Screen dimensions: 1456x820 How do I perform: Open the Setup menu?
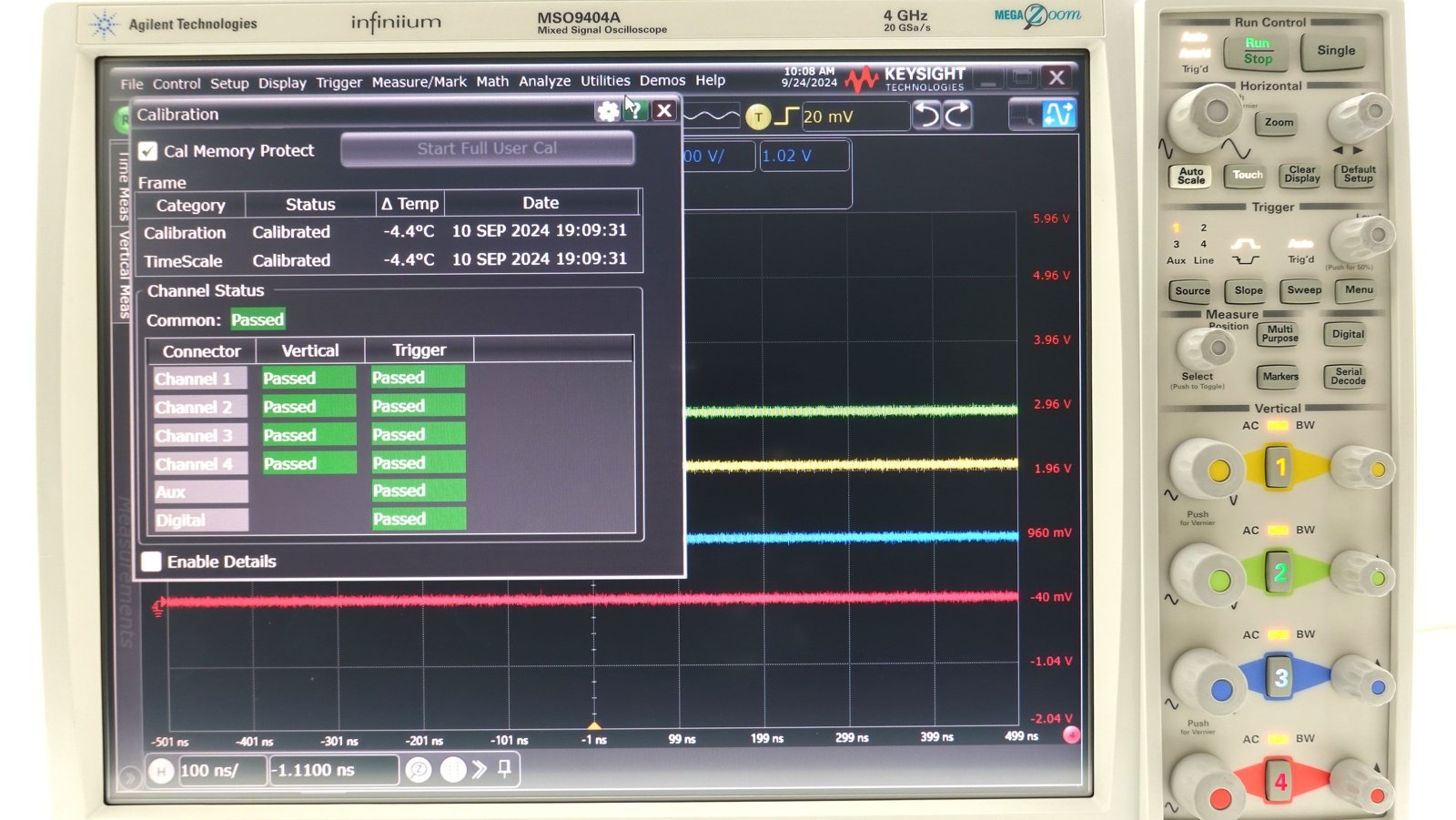coord(229,84)
